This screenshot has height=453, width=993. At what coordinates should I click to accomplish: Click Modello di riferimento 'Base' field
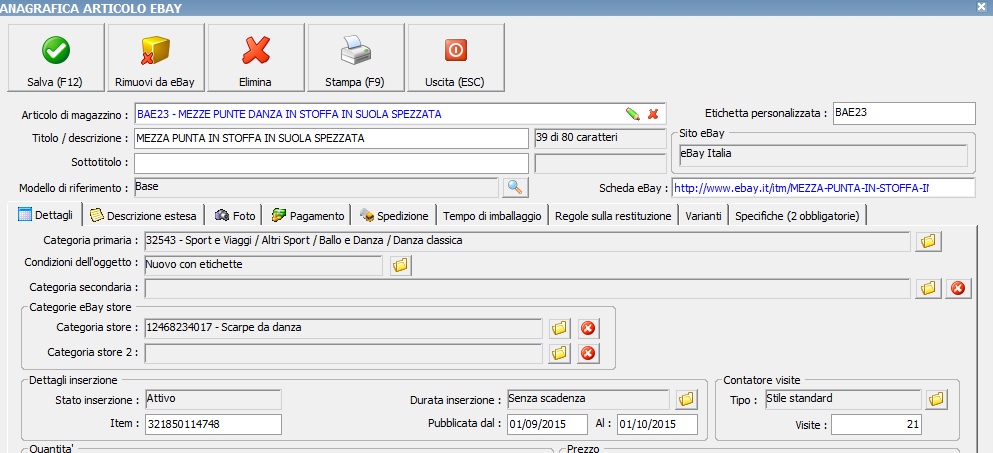[x=317, y=188]
